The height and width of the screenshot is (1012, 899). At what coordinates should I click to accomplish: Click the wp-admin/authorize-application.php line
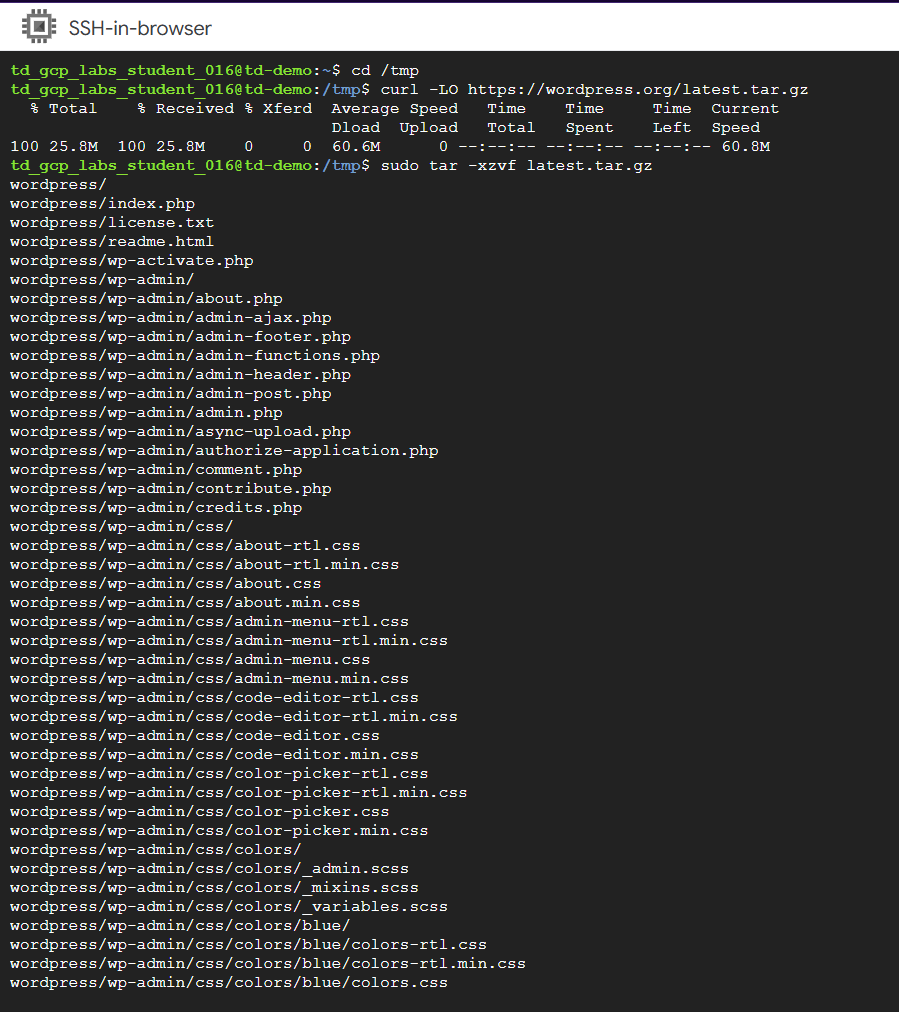tap(224, 451)
